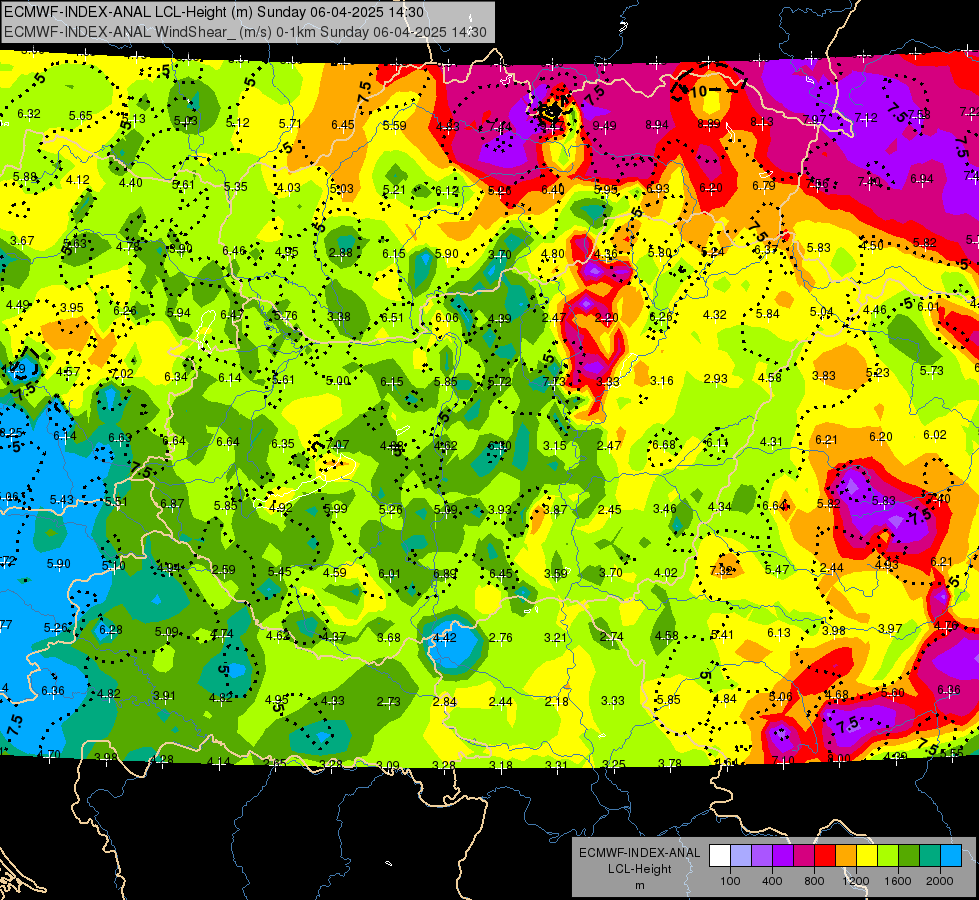This screenshot has height=900, width=979.
Task: Click the red legend swatch
Action: pyautogui.click(x=825, y=856)
